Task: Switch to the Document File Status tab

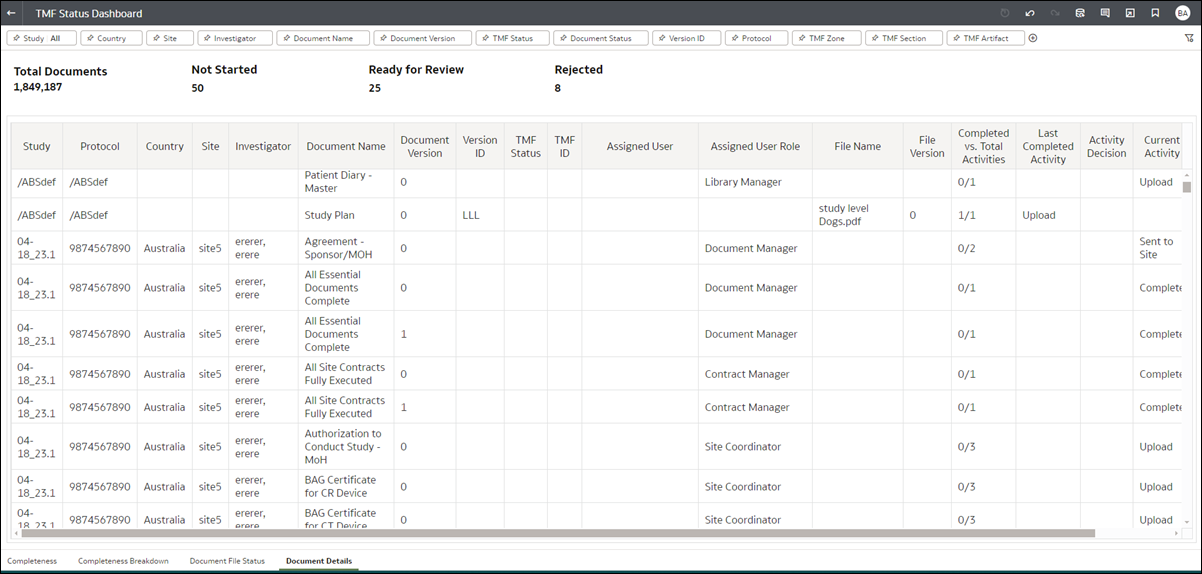Action: (x=227, y=561)
